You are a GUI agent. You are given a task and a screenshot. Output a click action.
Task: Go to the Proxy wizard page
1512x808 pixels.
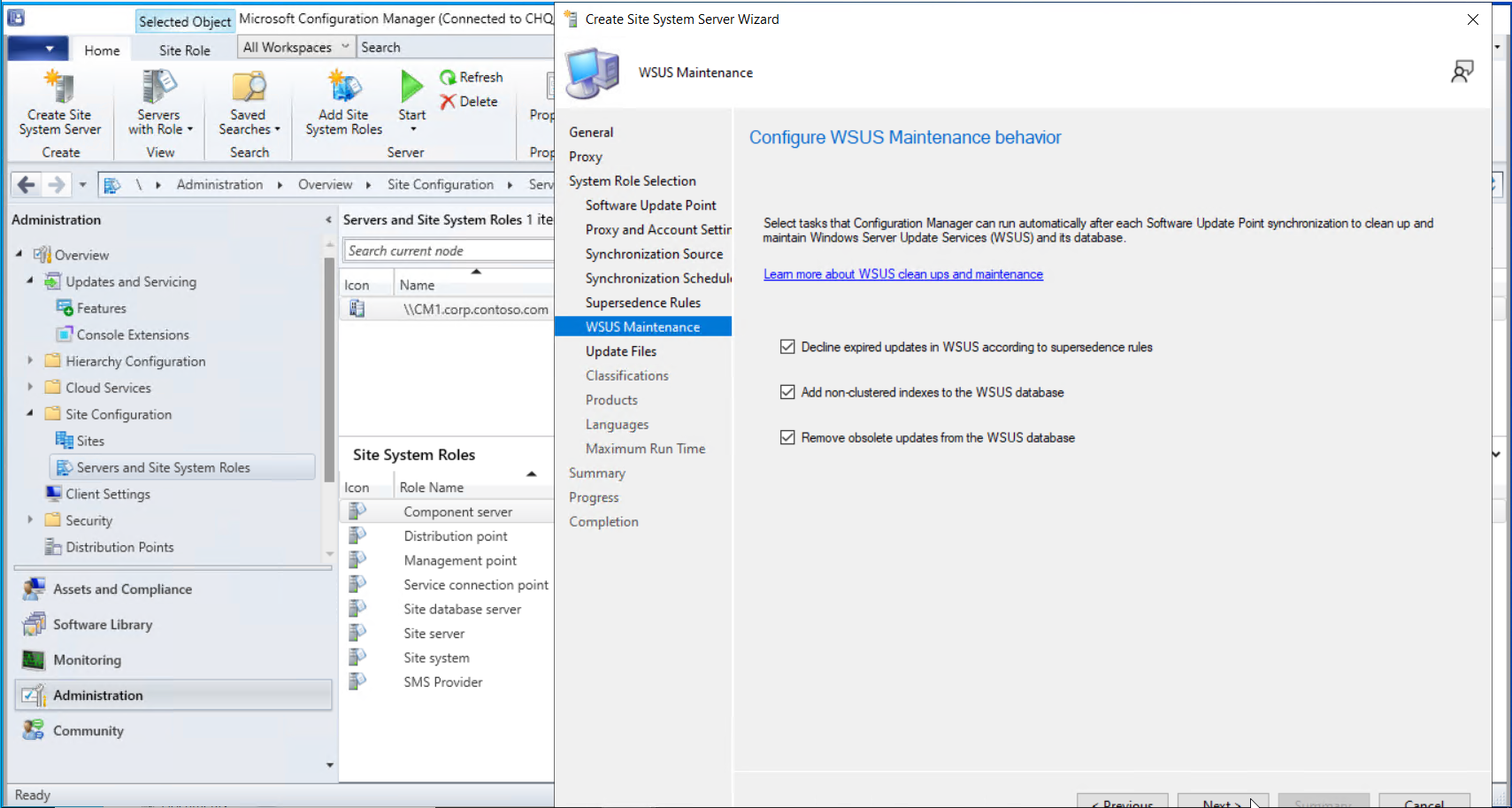point(586,157)
